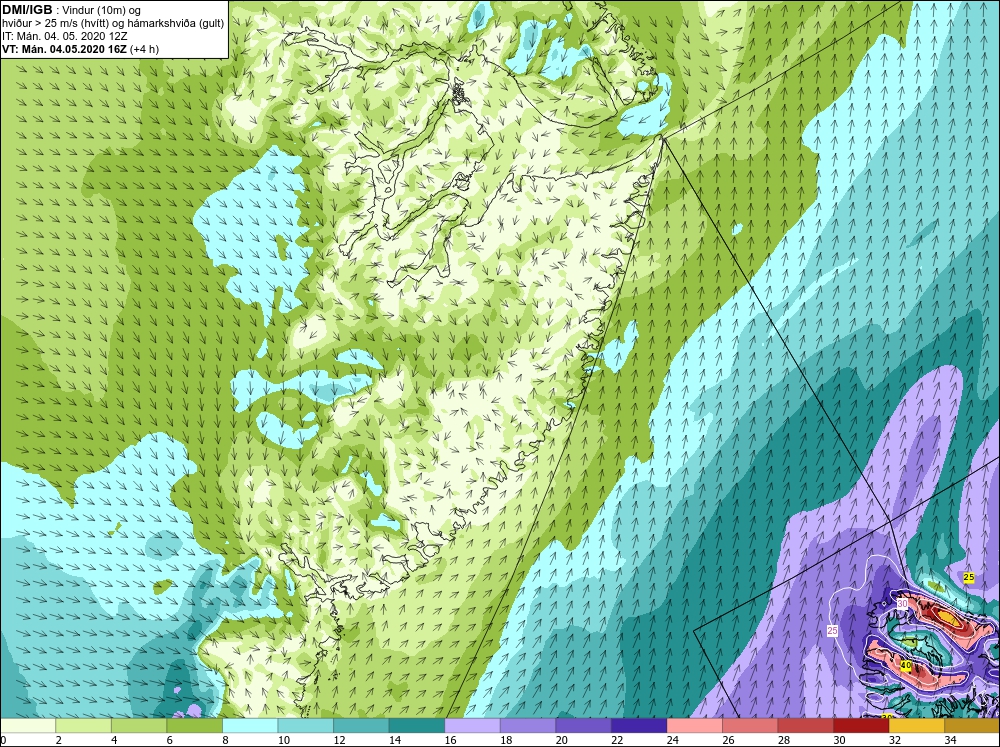Click the legend value '4'
Image resolution: width=1000 pixels, height=747 pixels.
click(x=115, y=740)
